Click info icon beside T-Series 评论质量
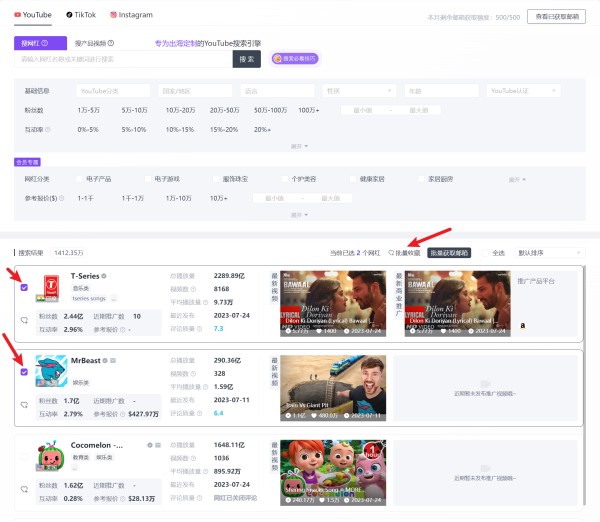 tap(199, 329)
